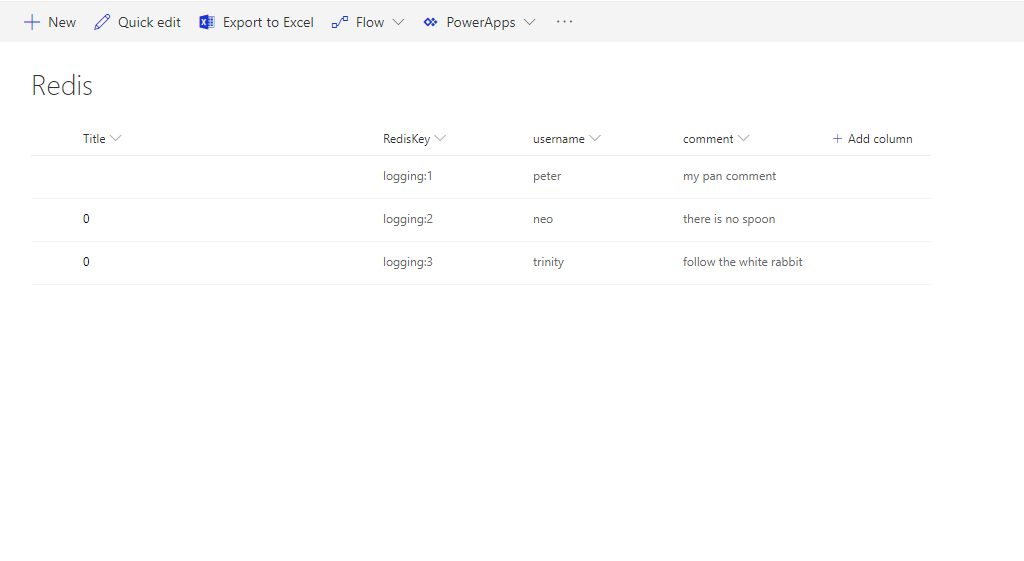
Task: Expand the Flow dropdown chevron
Action: (398, 22)
